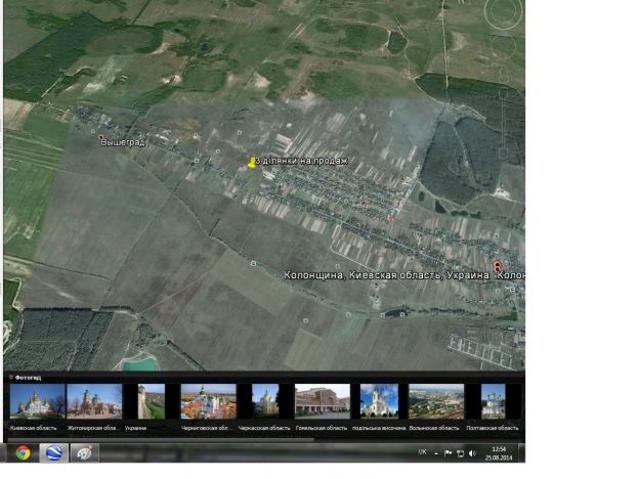Click the yellow pushpin placemark
Image resolution: width=640 pixels, height=479 pixels.
tap(252, 162)
